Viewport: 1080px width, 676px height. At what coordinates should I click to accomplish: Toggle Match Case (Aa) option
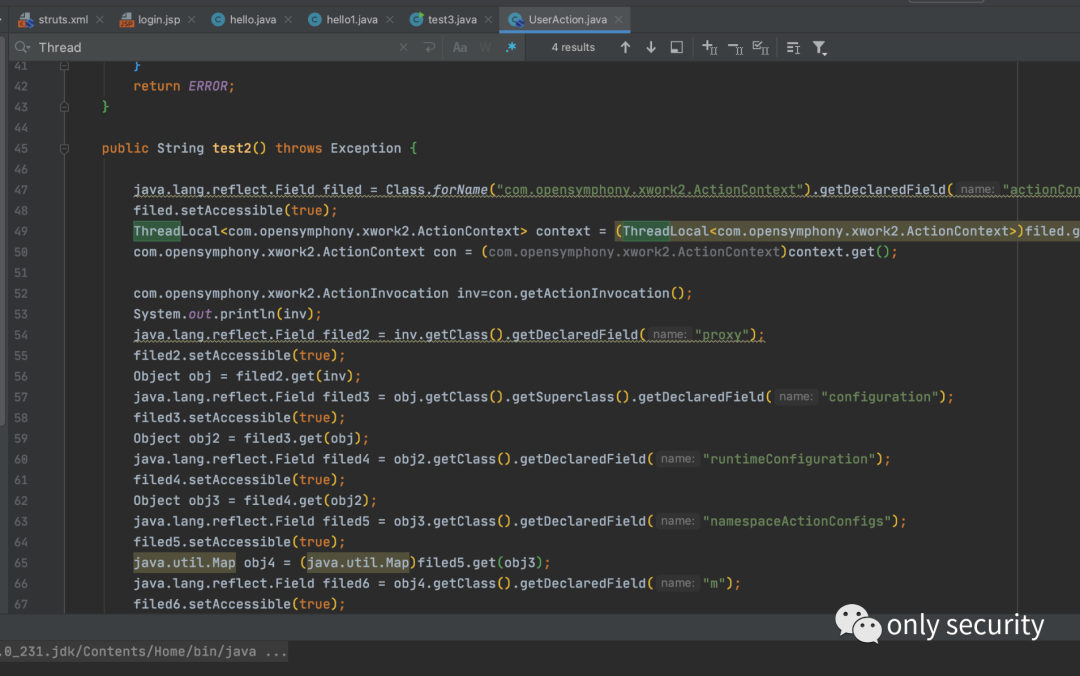click(x=460, y=48)
